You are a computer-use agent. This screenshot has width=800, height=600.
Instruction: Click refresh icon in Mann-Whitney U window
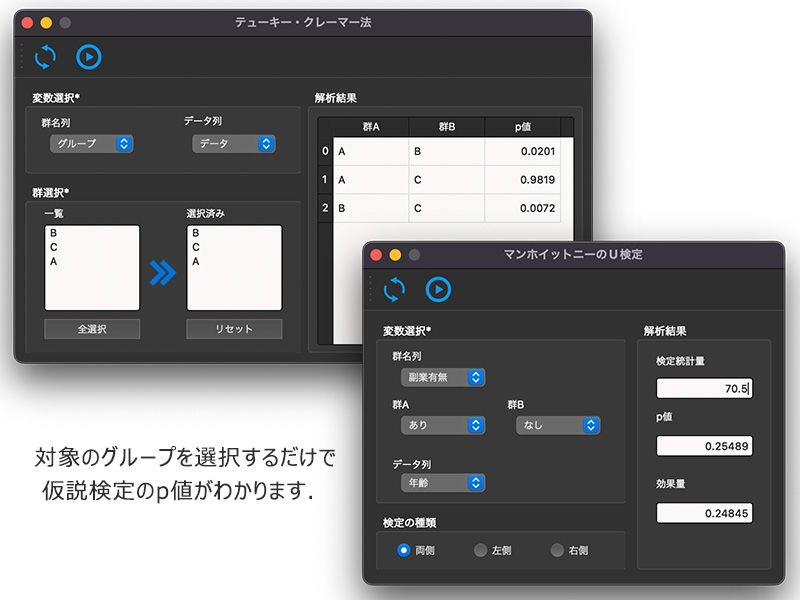coord(395,289)
